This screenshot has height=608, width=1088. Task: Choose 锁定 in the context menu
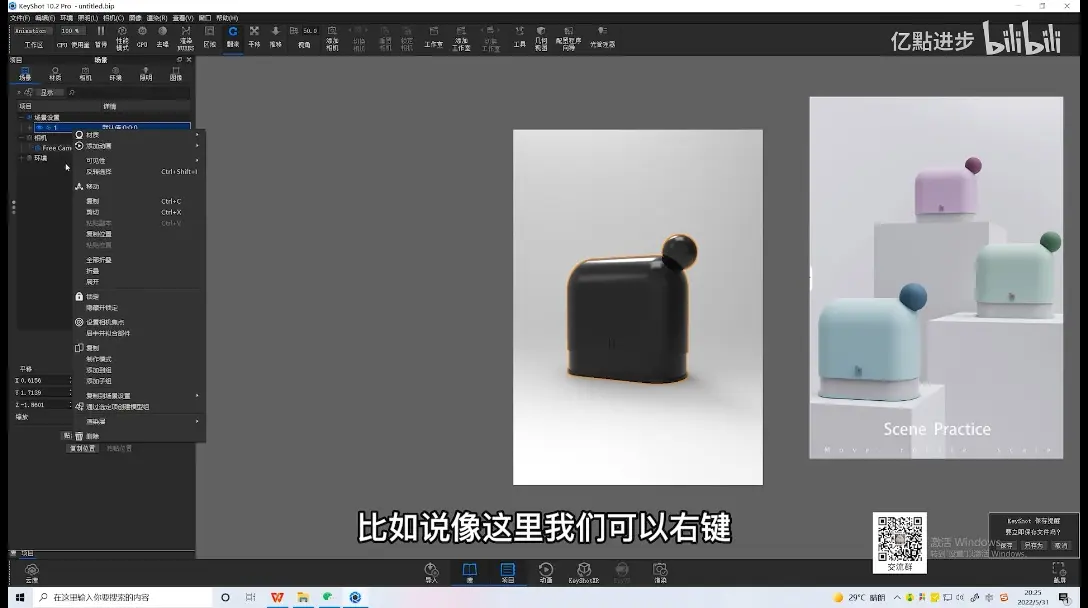click(137, 296)
